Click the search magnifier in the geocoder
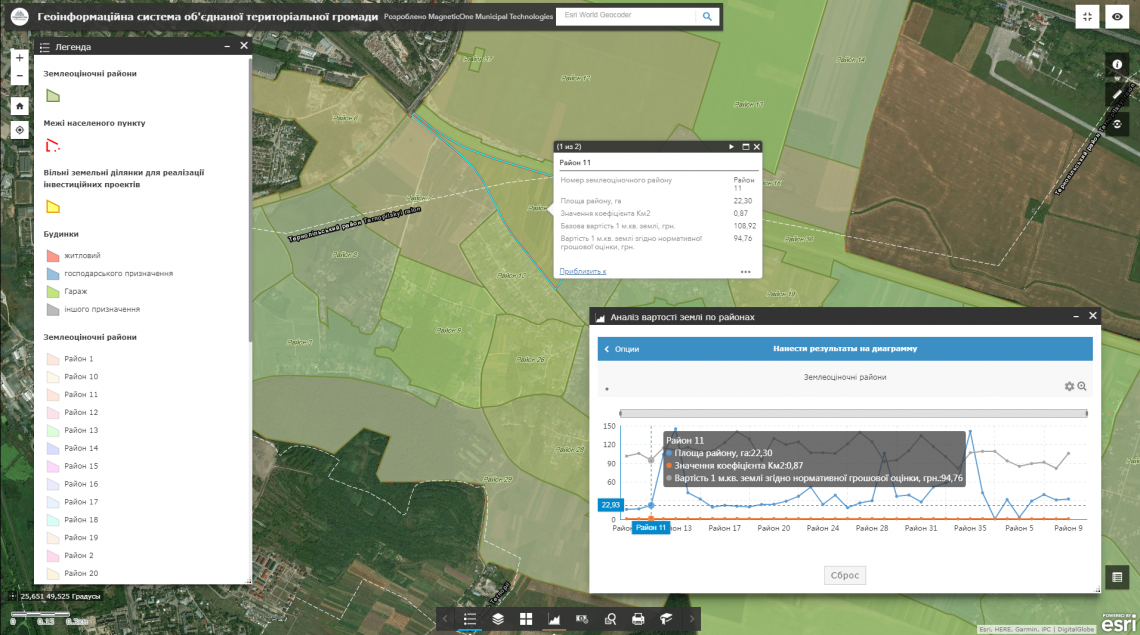The height and width of the screenshot is (635, 1140). coord(707,16)
